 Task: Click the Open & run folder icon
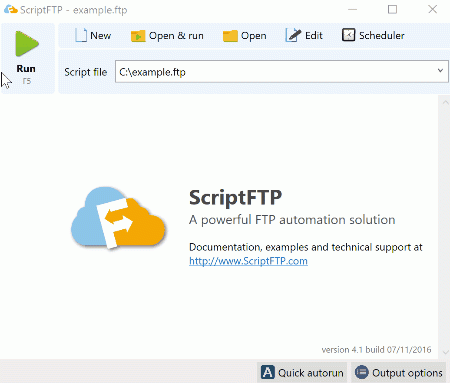(x=138, y=36)
